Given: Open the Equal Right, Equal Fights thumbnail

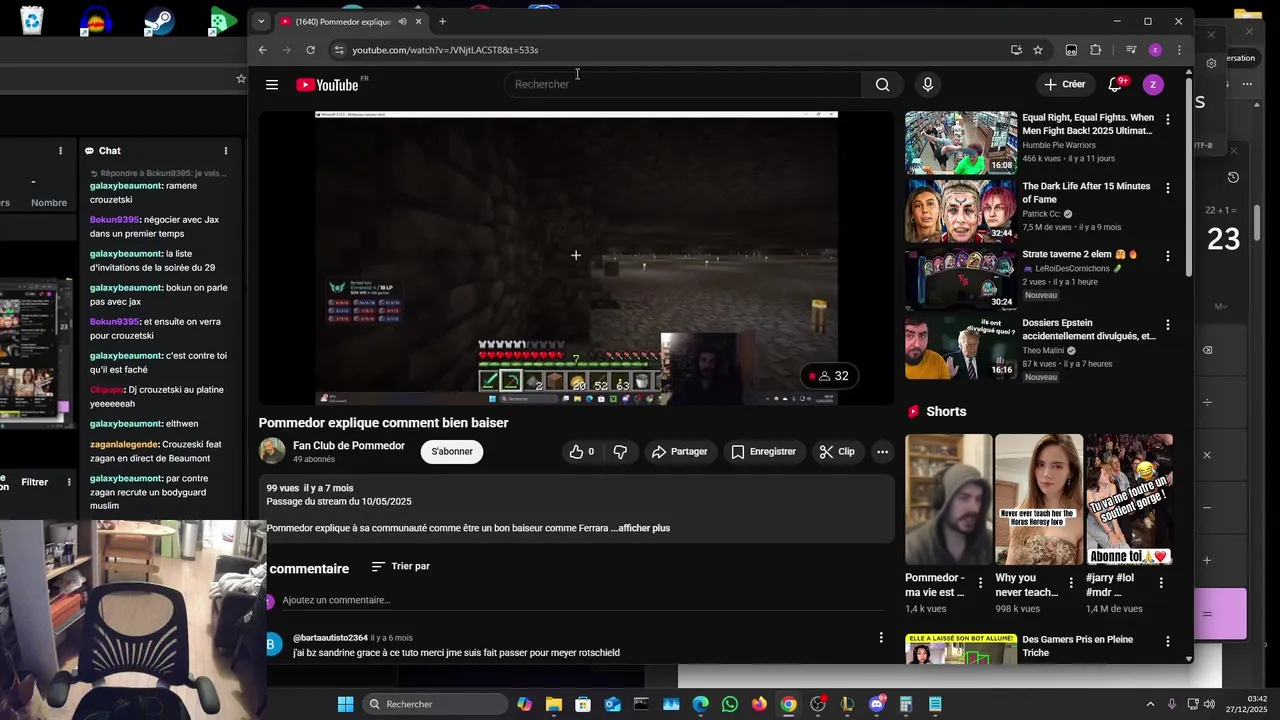Looking at the screenshot, I should (961, 143).
